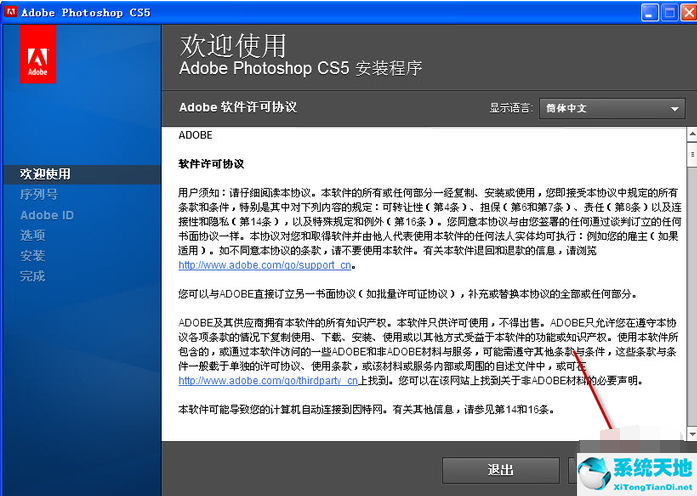Screen dimensions: 697x496
Task: Click the 显示语言 label
Action: pos(510,108)
